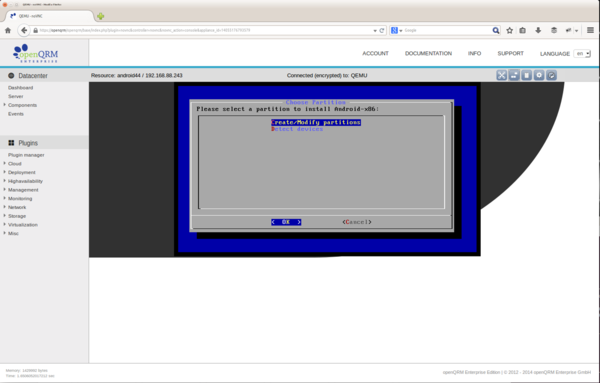600x383 pixels.
Task: Click OK button in Choose Partition dialog
Action: (x=286, y=222)
